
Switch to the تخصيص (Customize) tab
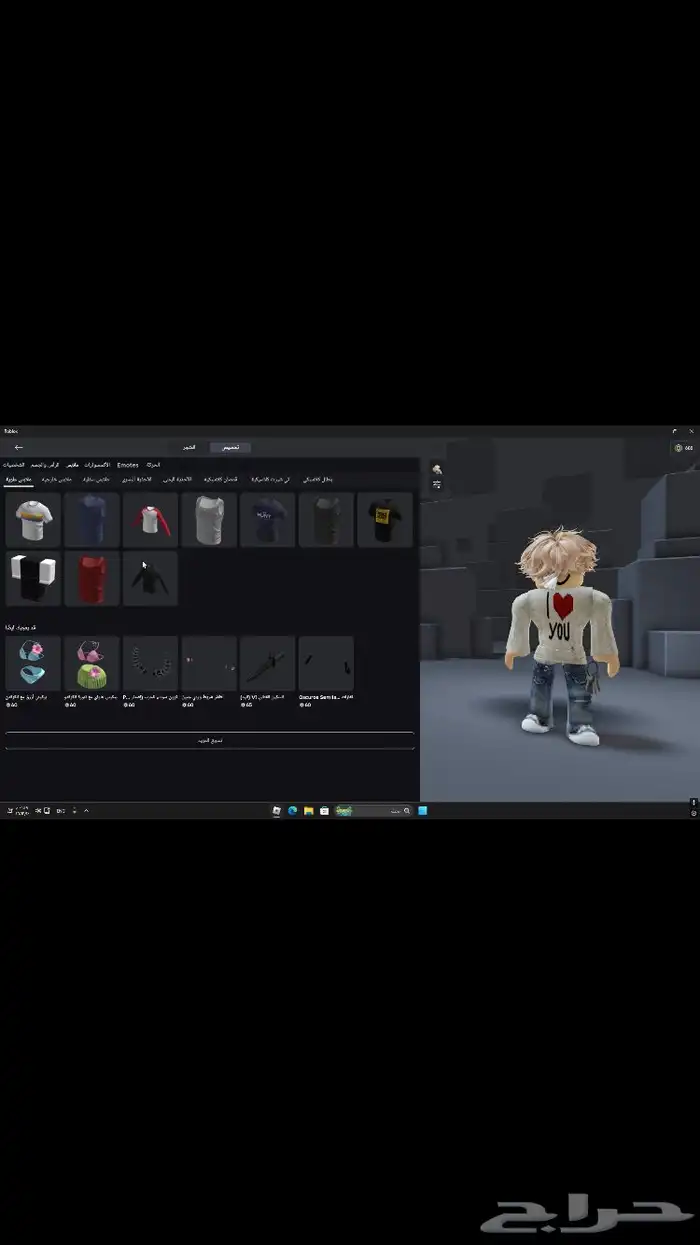click(231, 447)
